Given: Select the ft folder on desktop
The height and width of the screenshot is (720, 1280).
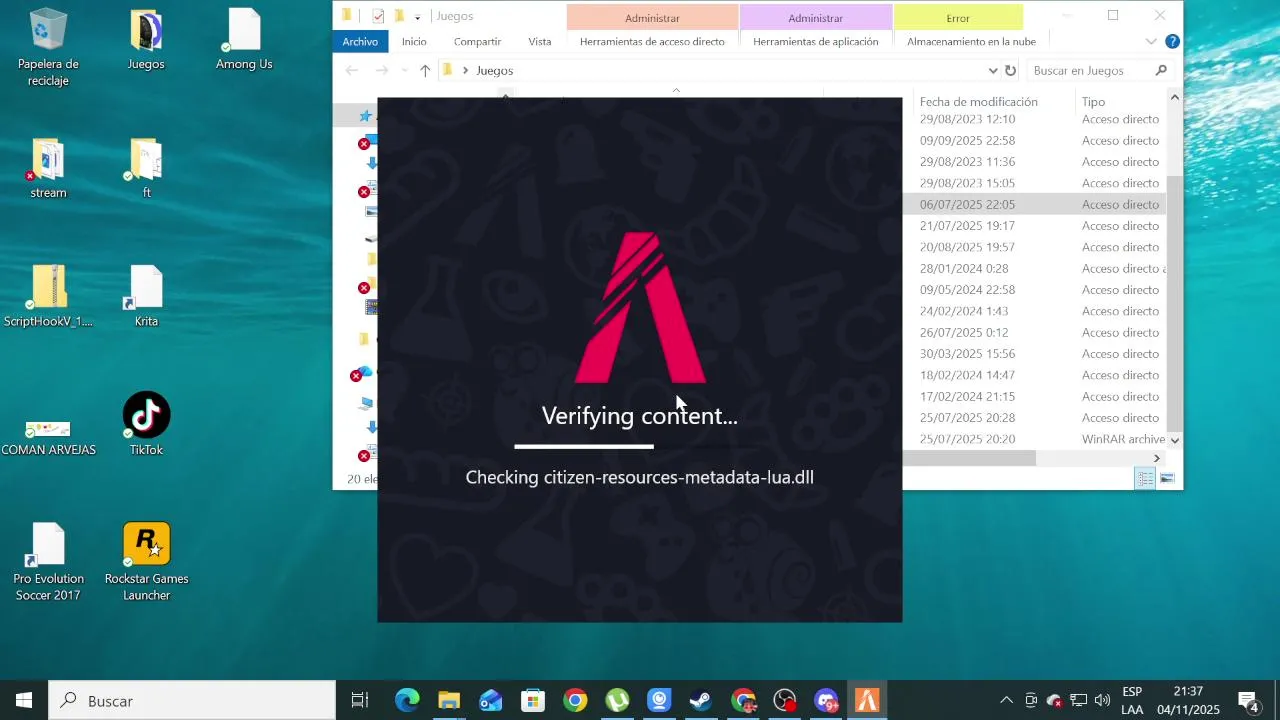Looking at the screenshot, I should (146, 168).
